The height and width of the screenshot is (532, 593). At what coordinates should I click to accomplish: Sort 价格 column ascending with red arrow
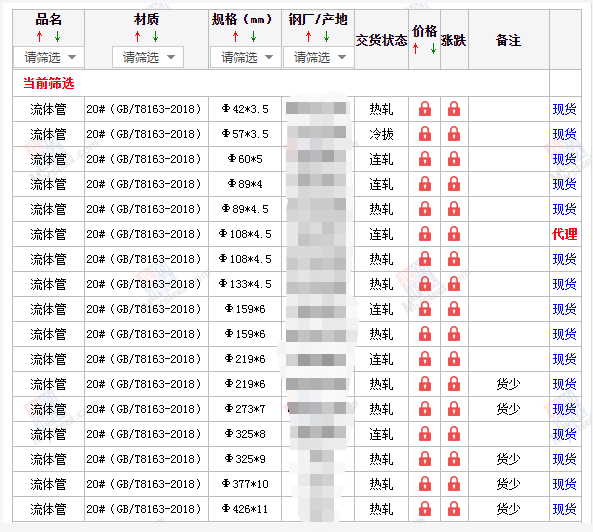[416, 48]
